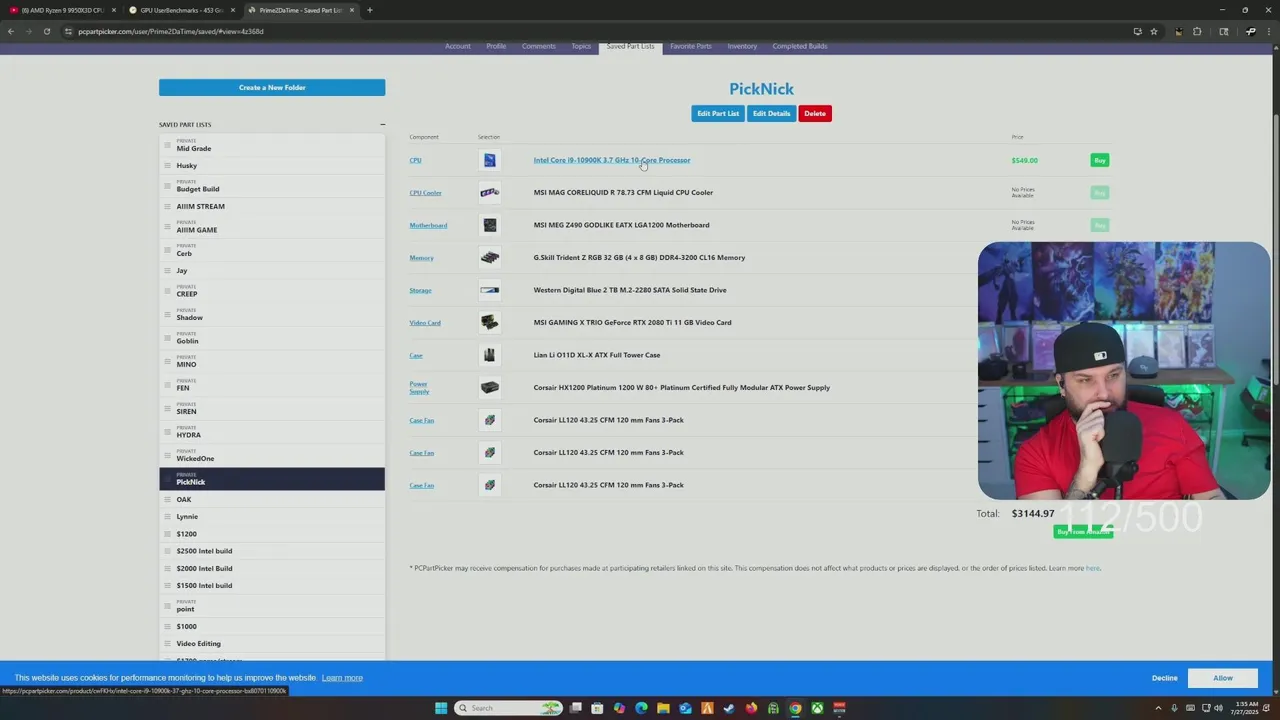Open the Intel Core i9-10900K product link
Viewport: 1280px width, 720px height.
pyautogui.click(x=612, y=160)
